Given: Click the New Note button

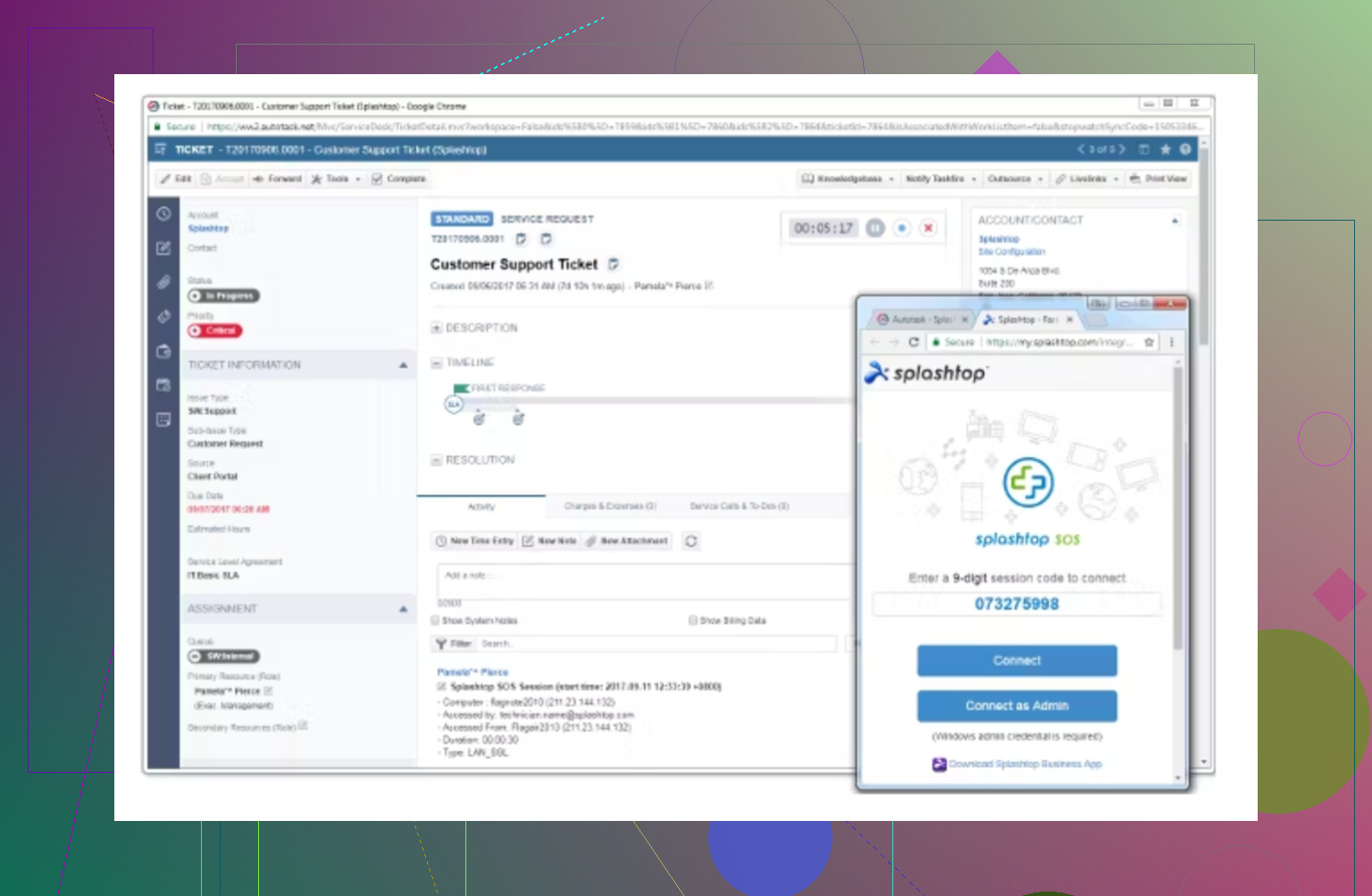Looking at the screenshot, I should point(549,541).
